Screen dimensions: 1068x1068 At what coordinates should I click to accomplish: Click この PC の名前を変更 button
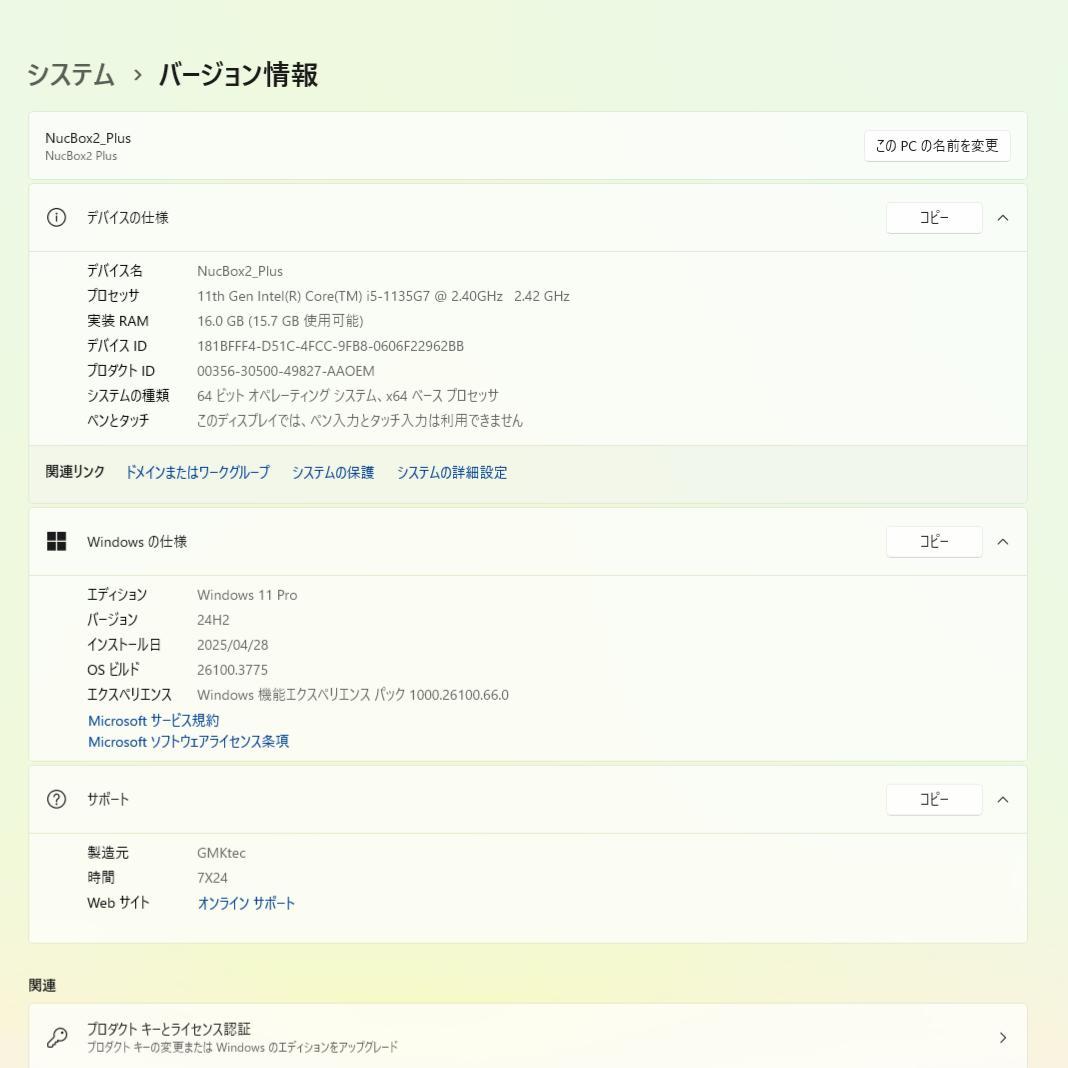pyautogui.click(x=936, y=145)
